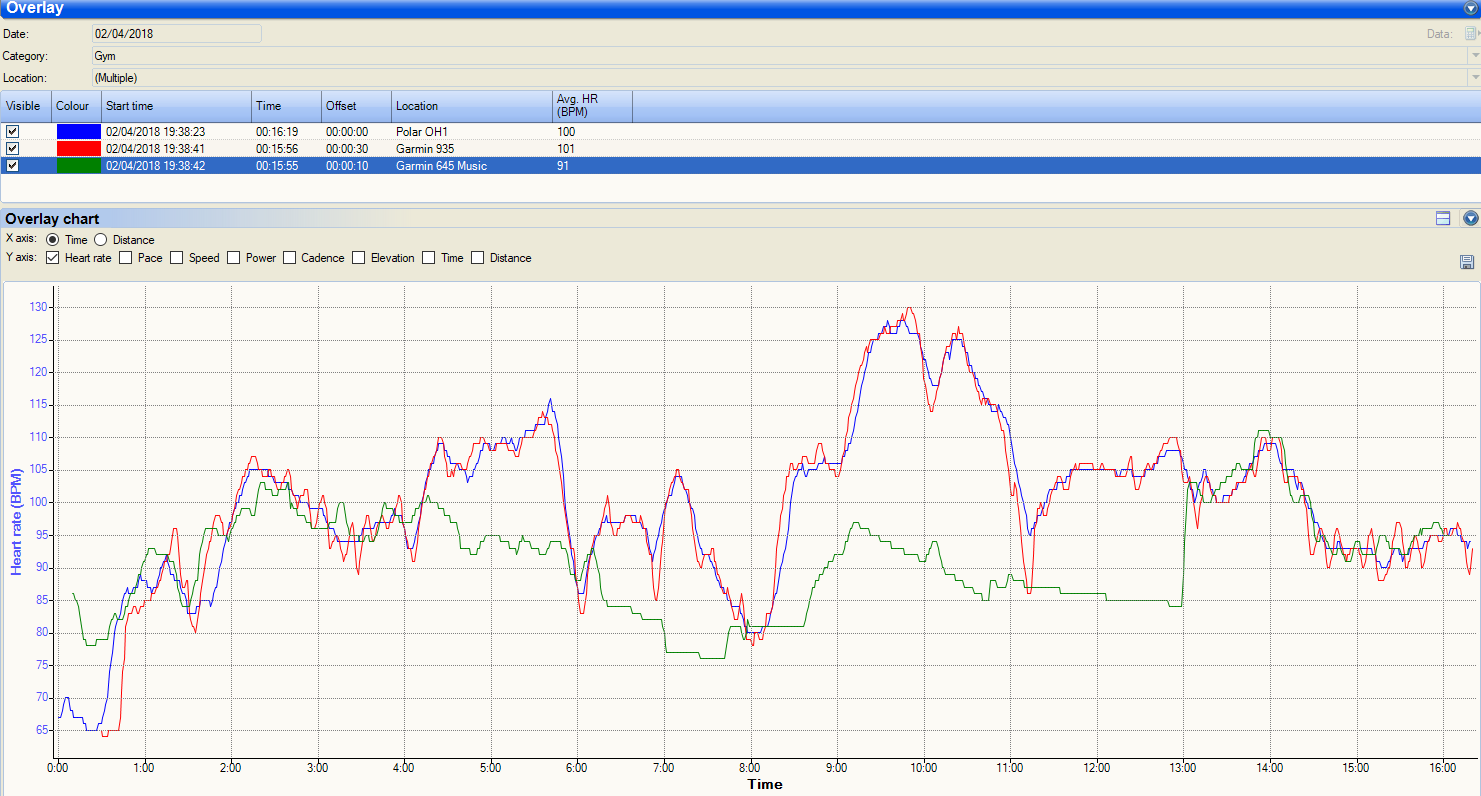Click the Date field showing 02/04/2018
1481x796 pixels.
(176, 33)
